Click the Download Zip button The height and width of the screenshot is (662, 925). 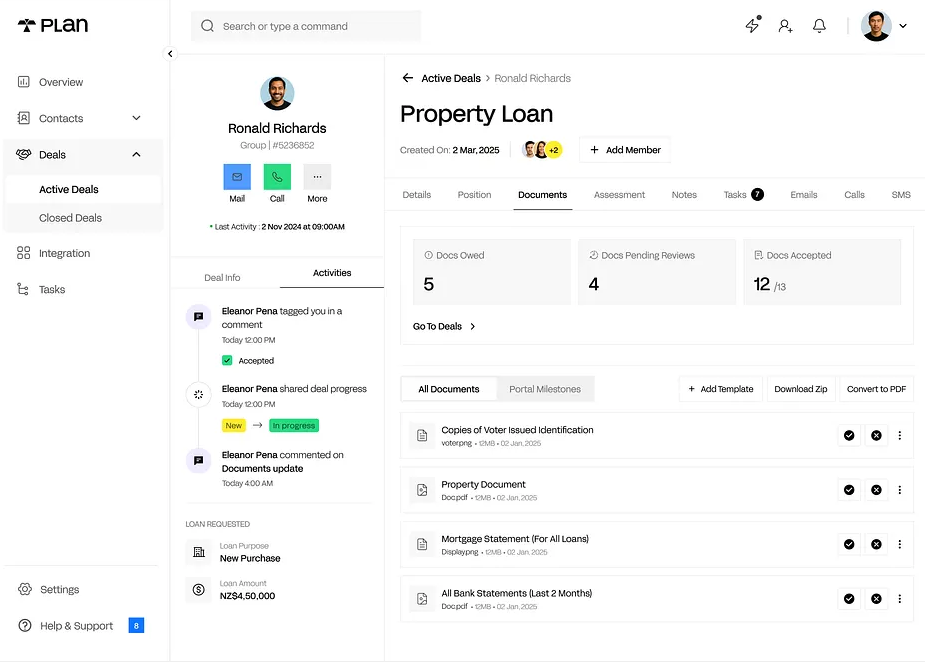coord(800,388)
